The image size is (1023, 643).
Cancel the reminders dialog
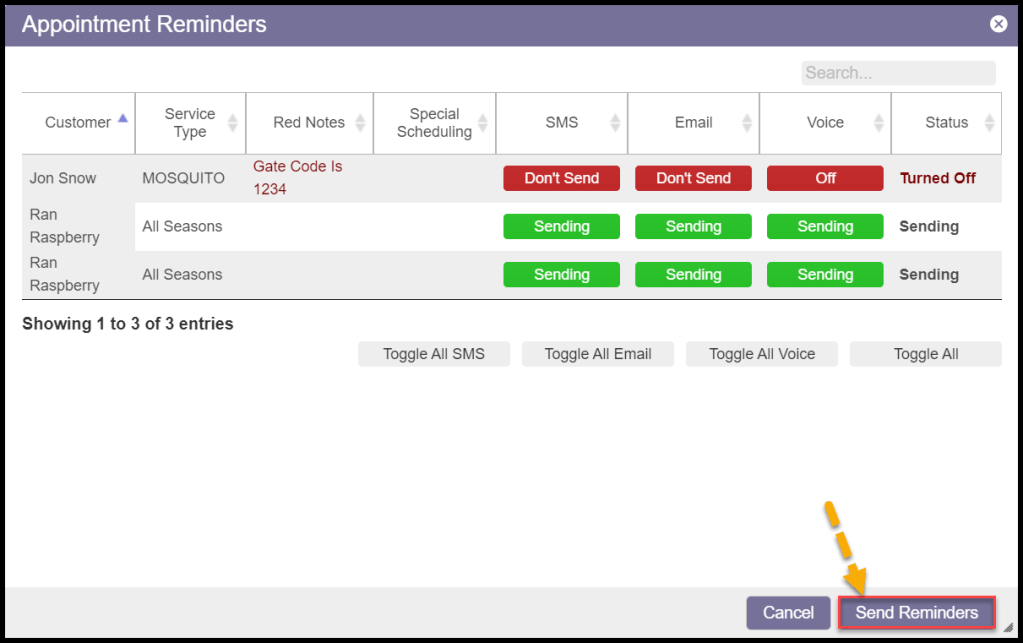coord(788,613)
